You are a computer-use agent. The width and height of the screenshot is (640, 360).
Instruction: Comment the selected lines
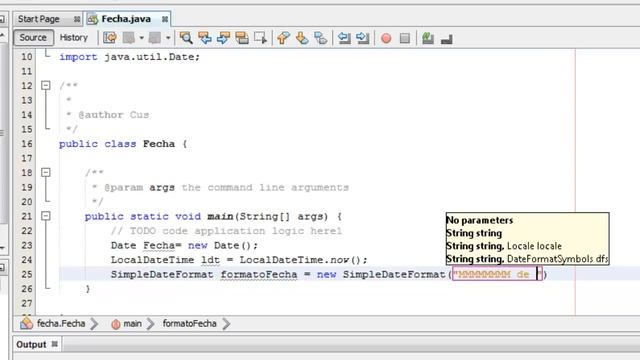[x=428, y=38]
